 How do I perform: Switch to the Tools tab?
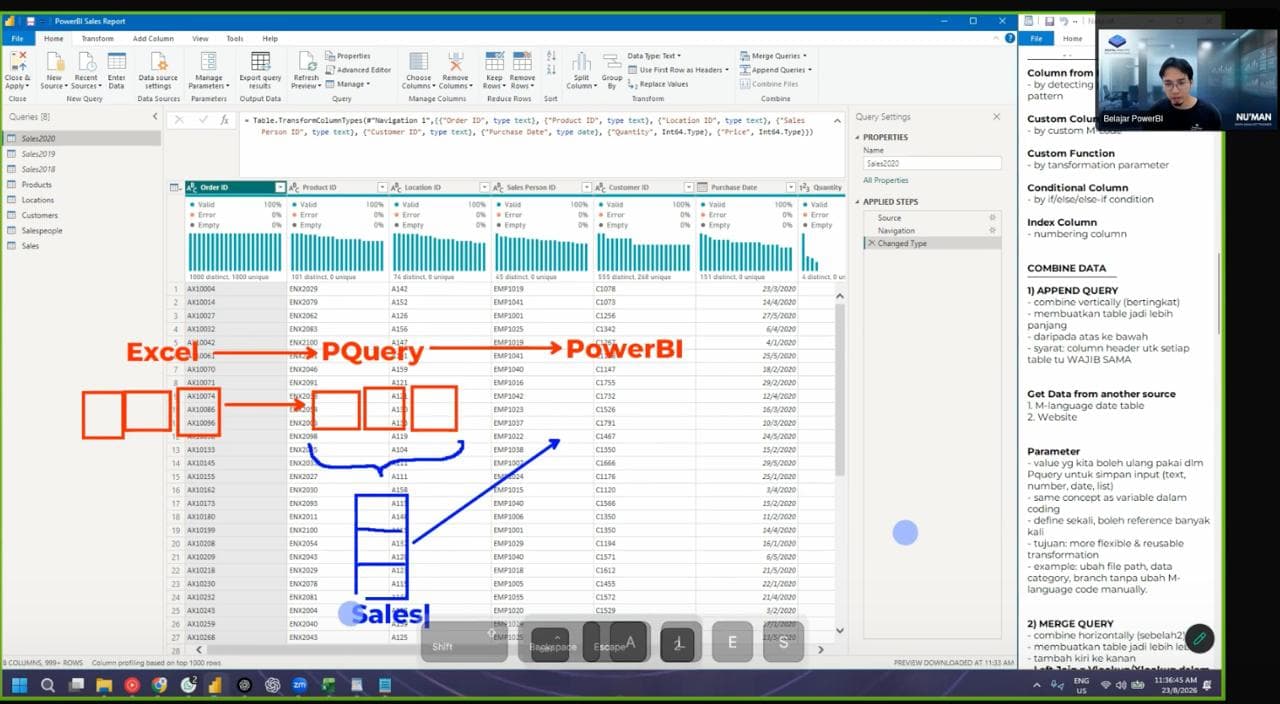click(234, 38)
